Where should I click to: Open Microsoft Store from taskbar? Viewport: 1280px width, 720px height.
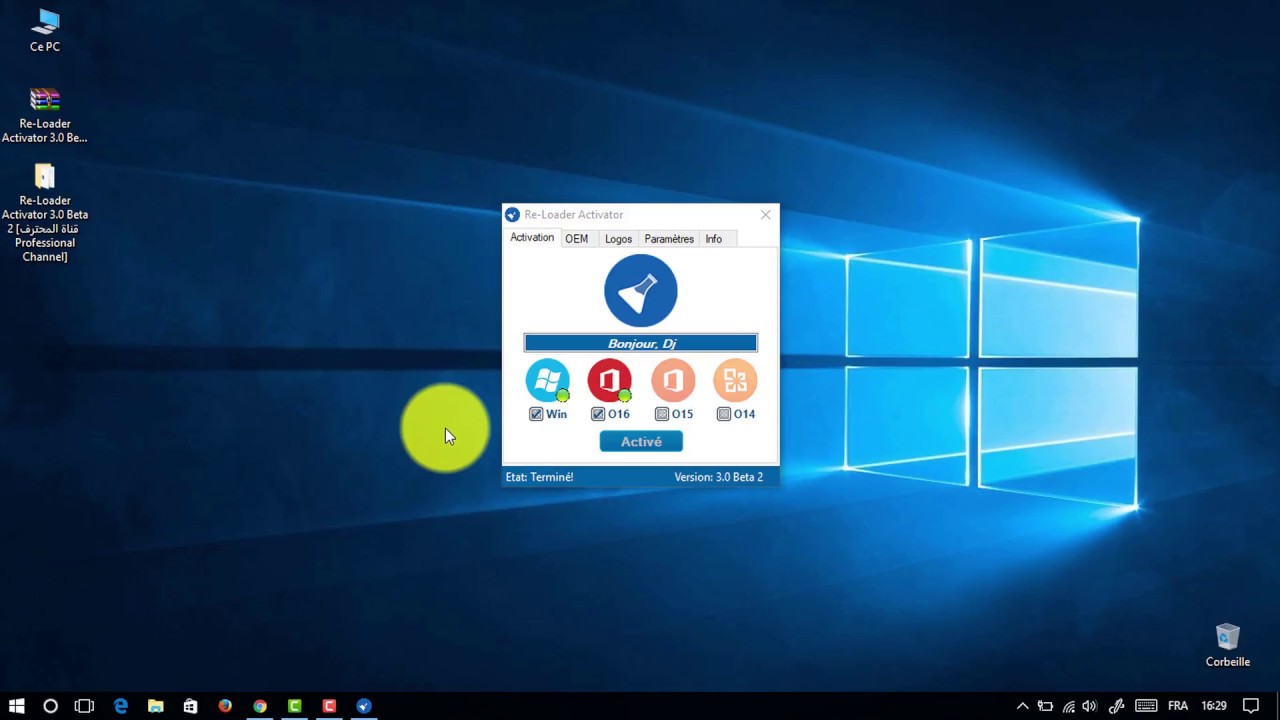tap(190, 706)
